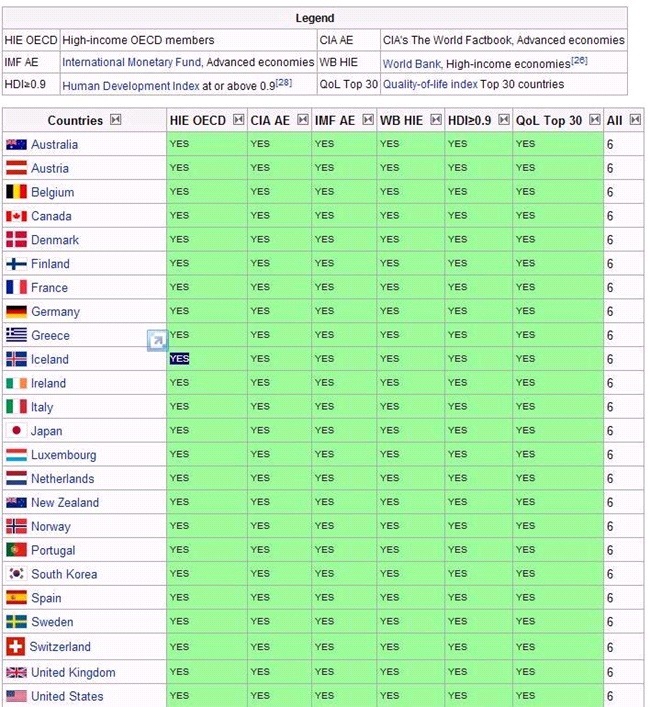Click the Switzerland flag icon
Screen dimensions: 650x707
15,647
